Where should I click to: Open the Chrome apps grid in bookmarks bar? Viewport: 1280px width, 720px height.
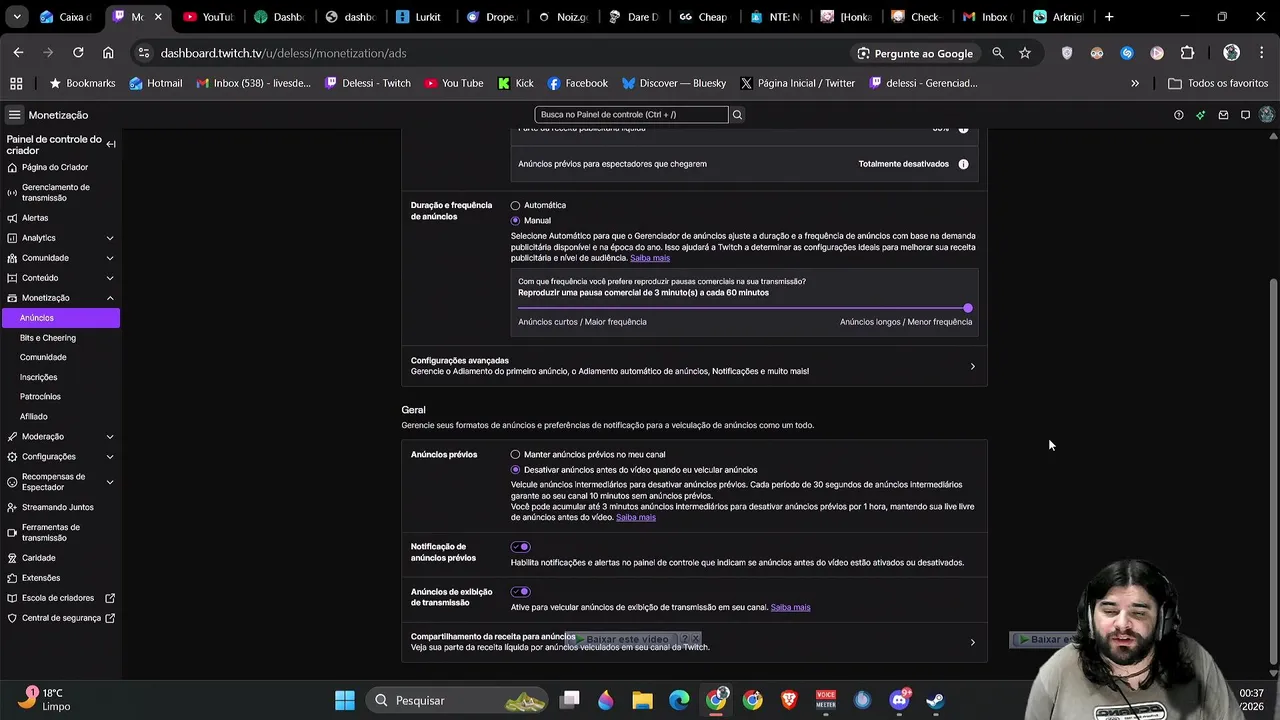16,83
